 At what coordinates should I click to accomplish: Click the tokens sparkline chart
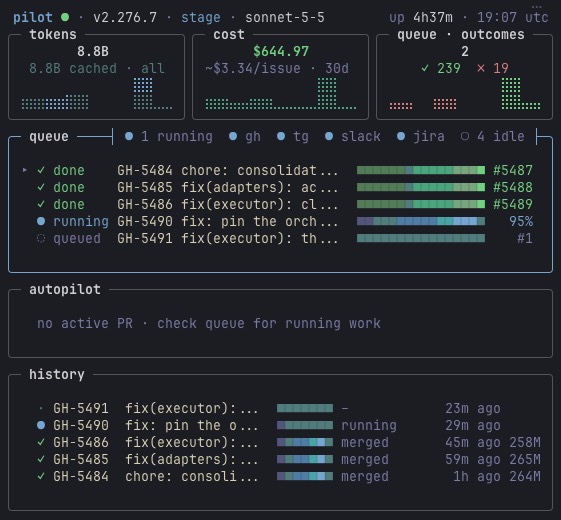click(x=97, y=94)
